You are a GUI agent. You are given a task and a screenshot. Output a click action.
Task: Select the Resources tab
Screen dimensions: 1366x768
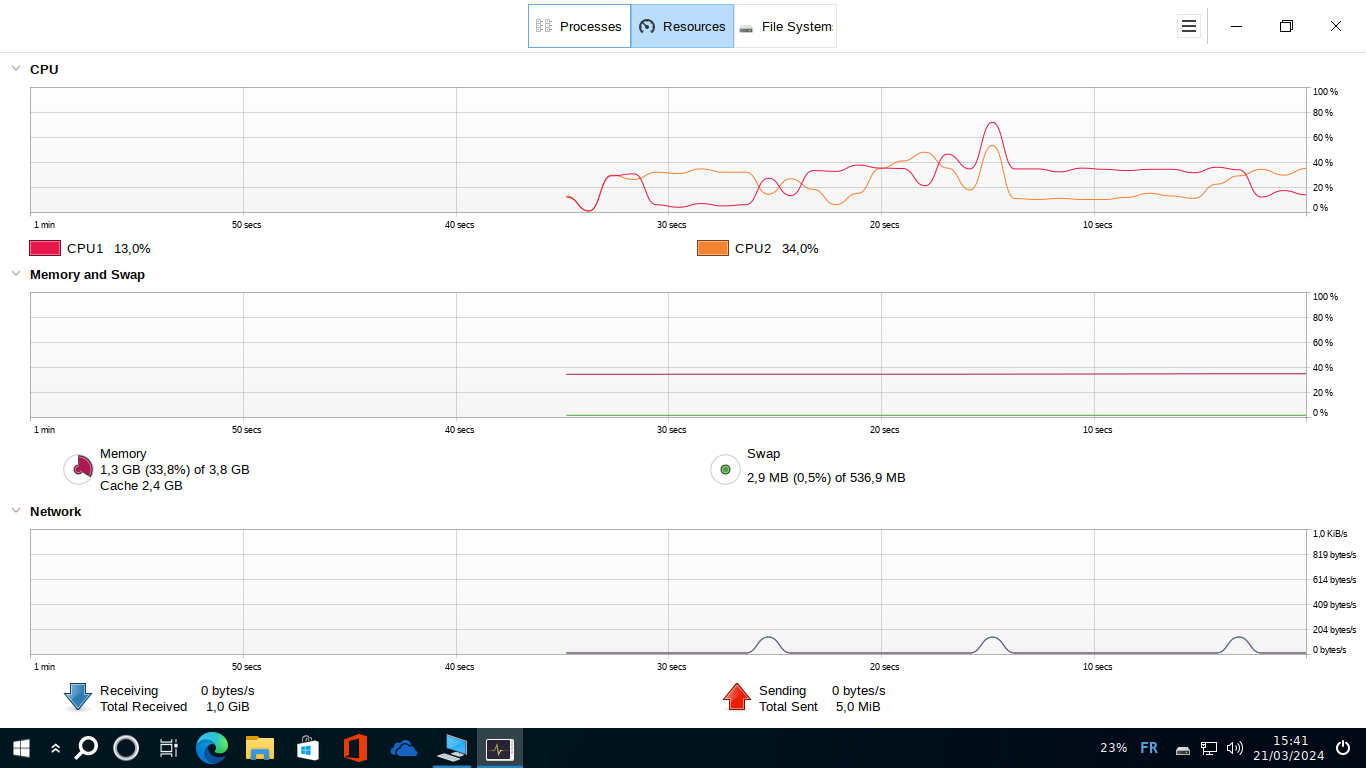(682, 27)
